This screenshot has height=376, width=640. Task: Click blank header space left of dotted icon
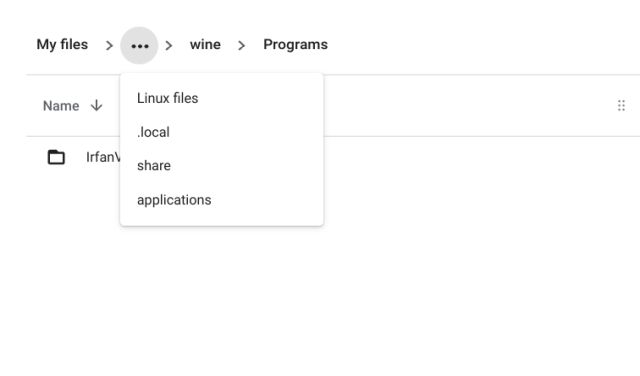[469, 105]
